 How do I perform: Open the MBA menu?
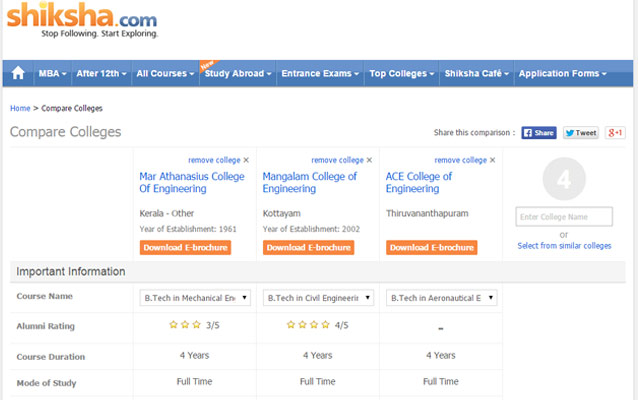click(51, 73)
